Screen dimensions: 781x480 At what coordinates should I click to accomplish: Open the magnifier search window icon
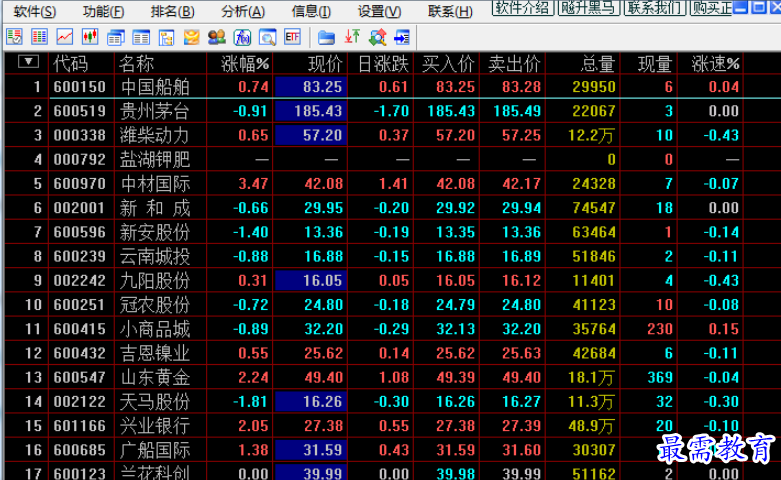click(x=267, y=37)
